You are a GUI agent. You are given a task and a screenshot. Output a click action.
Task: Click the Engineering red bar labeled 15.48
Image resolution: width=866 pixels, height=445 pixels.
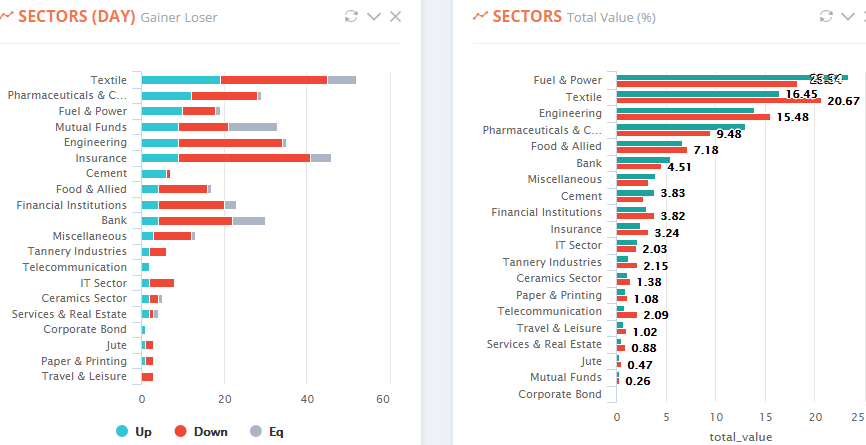point(693,117)
